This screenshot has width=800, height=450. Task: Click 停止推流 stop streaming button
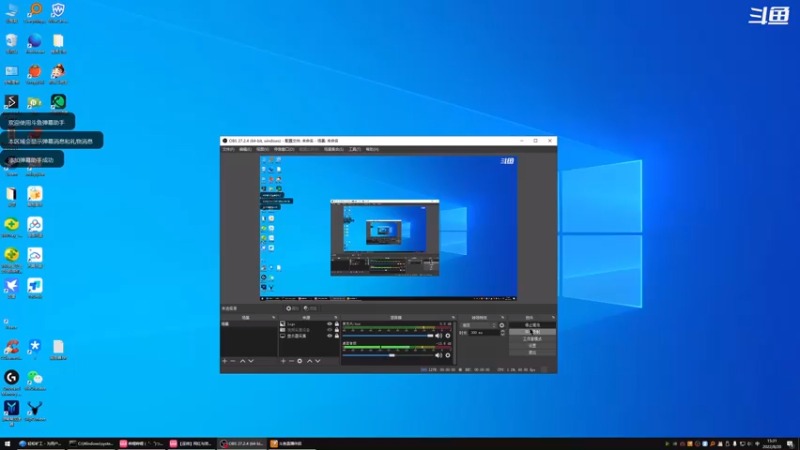click(532, 325)
